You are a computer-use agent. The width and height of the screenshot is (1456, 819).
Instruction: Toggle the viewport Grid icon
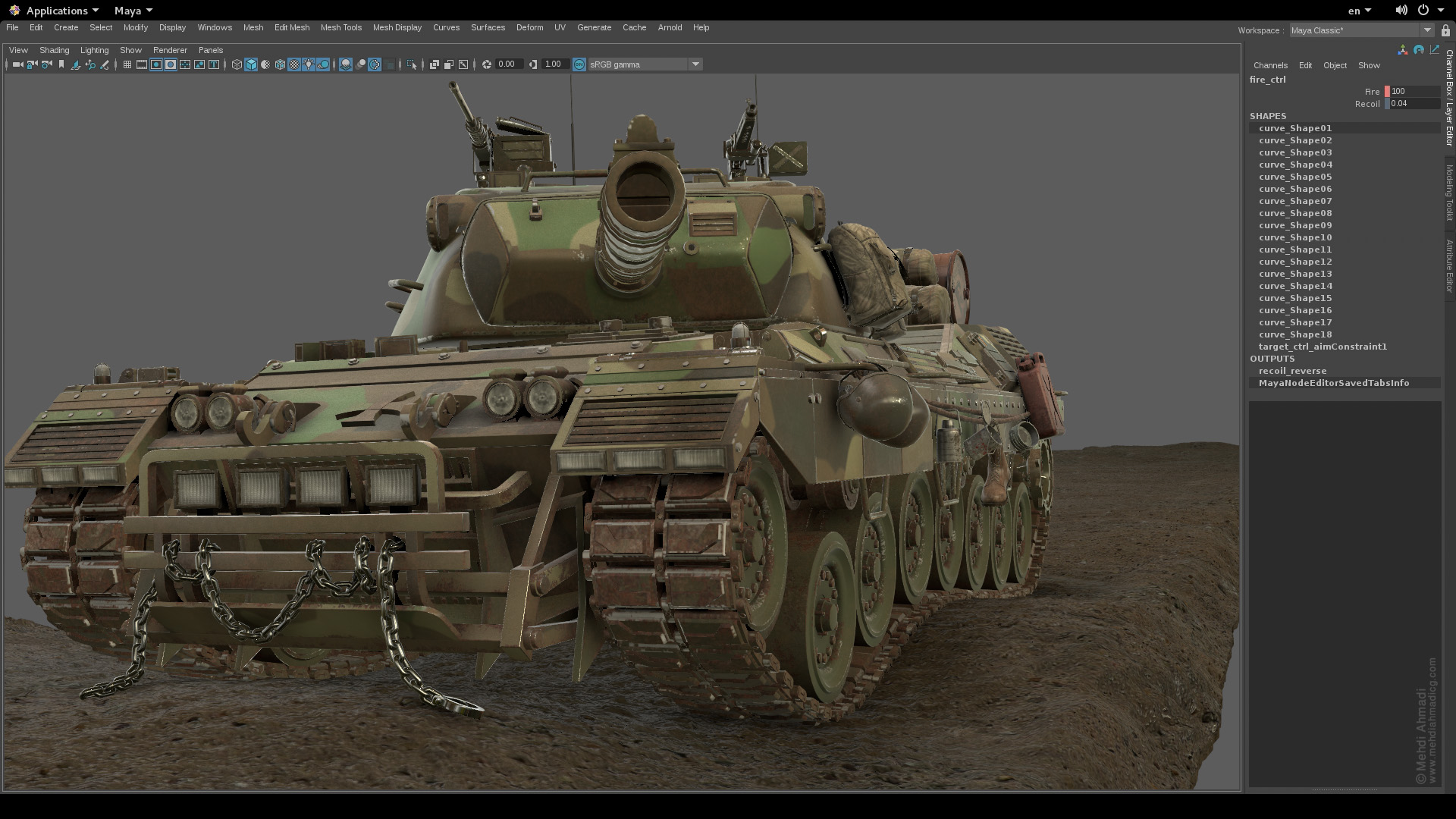coord(127,64)
